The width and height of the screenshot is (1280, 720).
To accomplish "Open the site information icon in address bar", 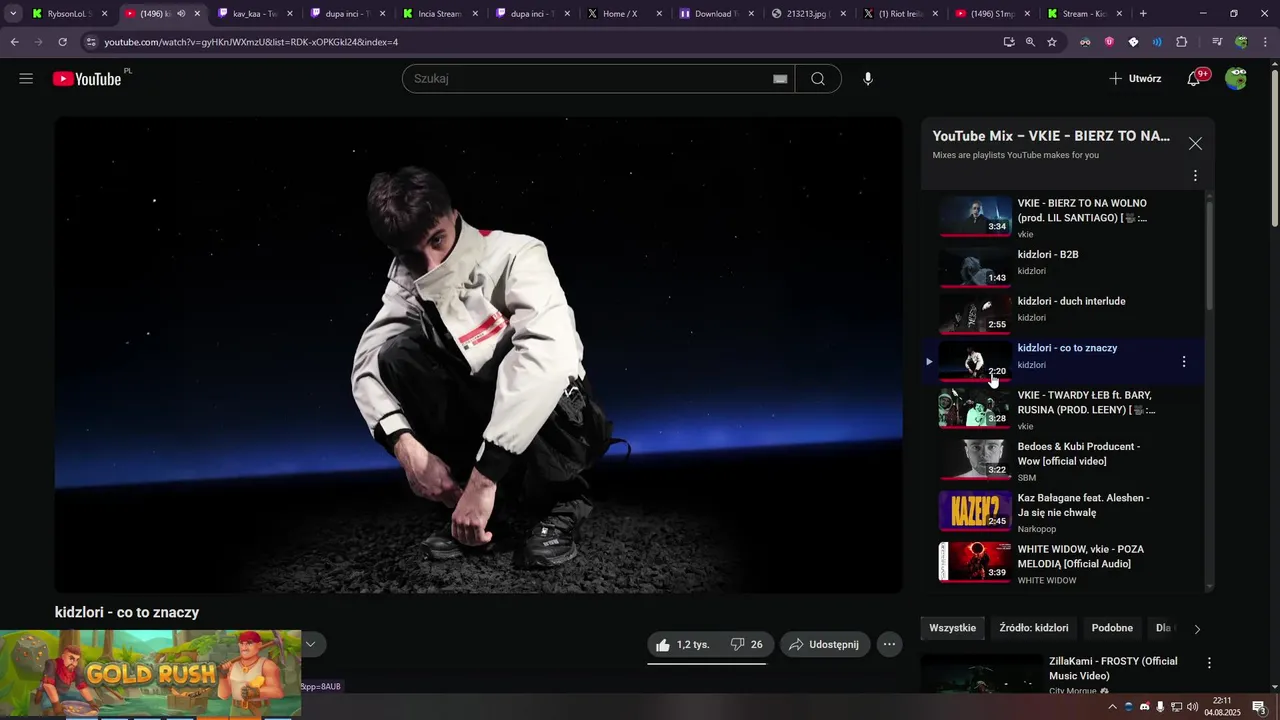I will click(x=91, y=42).
